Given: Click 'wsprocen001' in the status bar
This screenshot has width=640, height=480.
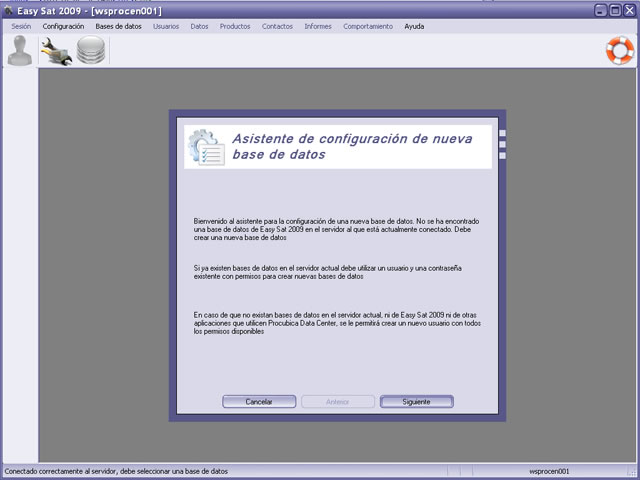Looking at the screenshot, I should 549,471.
